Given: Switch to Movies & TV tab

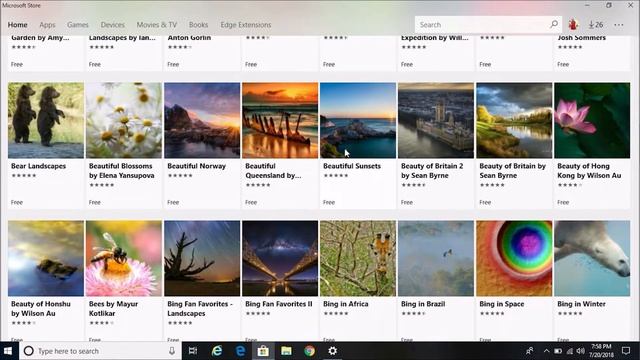Looking at the screenshot, I should tap(157, 25).
